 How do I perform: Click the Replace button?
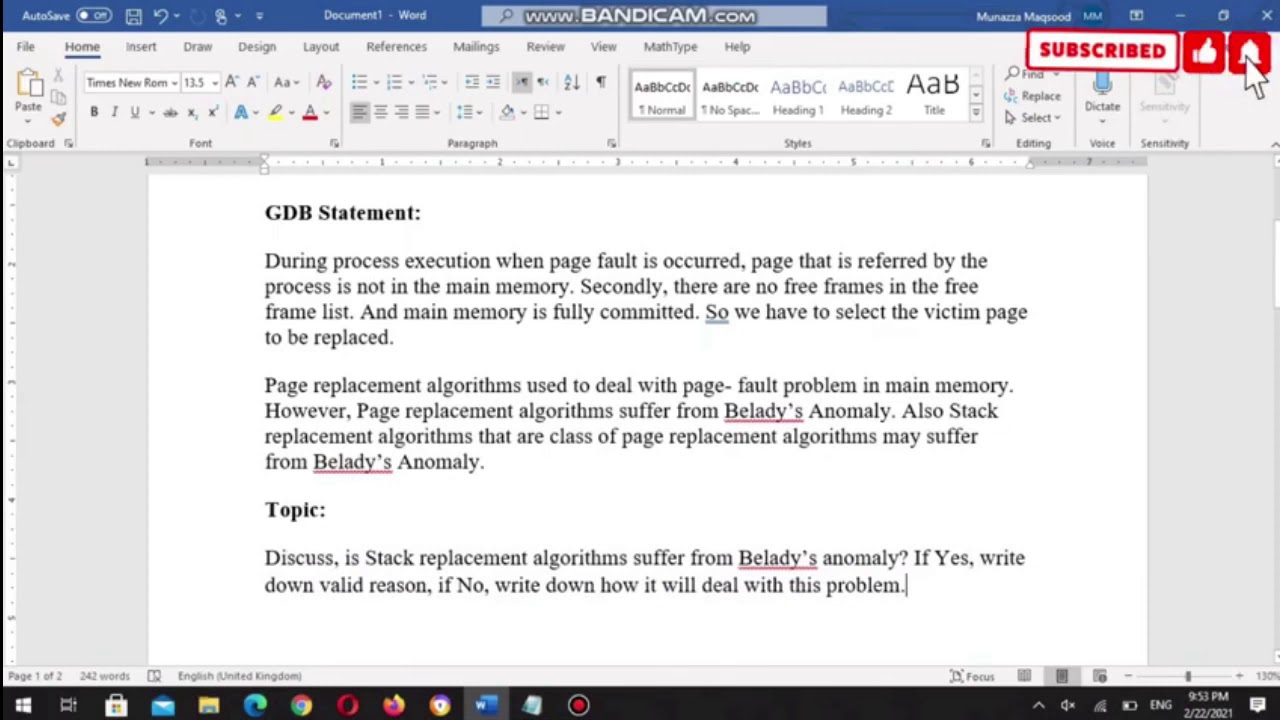point(1033,96)
